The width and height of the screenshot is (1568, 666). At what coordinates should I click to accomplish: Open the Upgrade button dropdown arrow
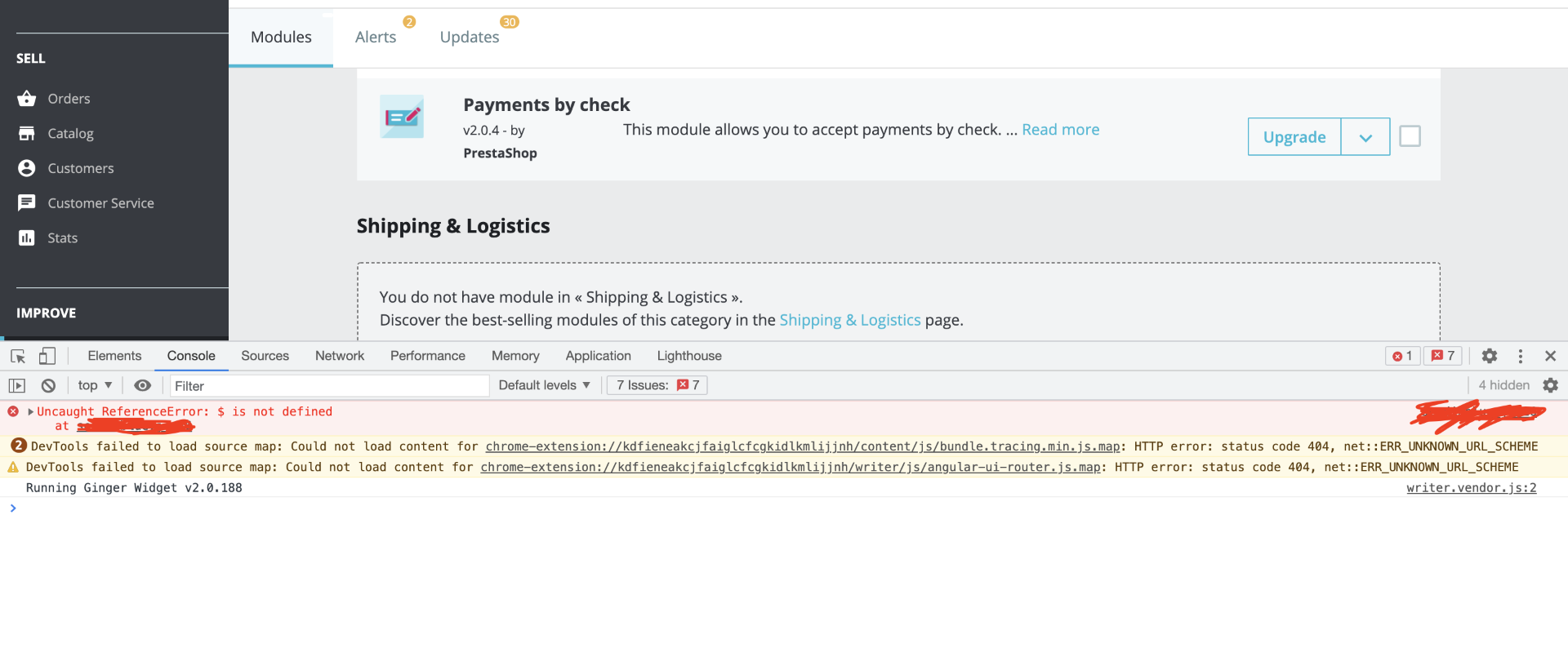pos(1365,137)
